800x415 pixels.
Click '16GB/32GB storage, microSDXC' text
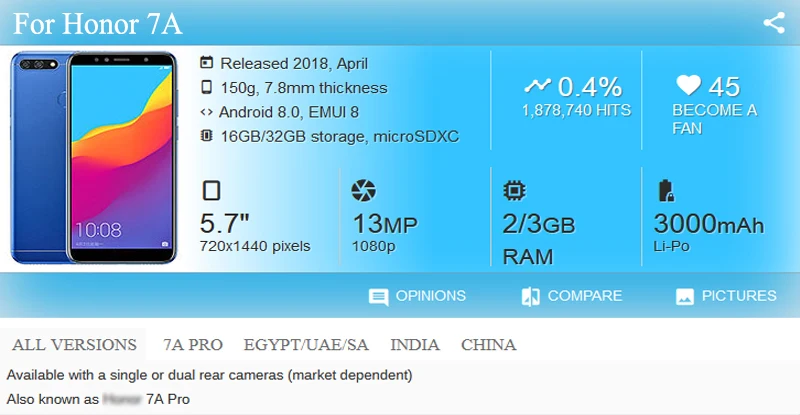click(x=340, y=136)
